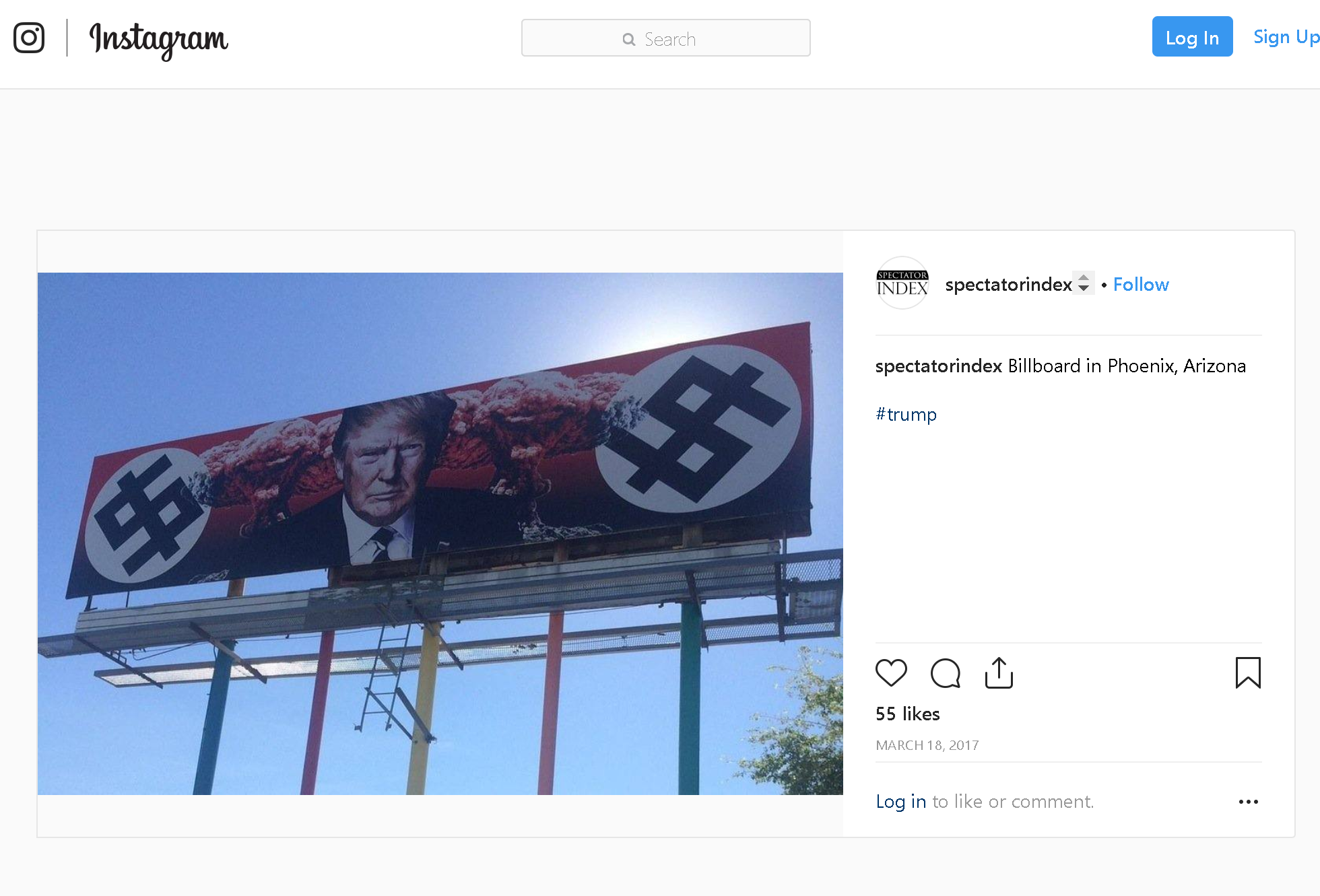
Task: Open the #trump hashtag link
Action: [906, 415]
